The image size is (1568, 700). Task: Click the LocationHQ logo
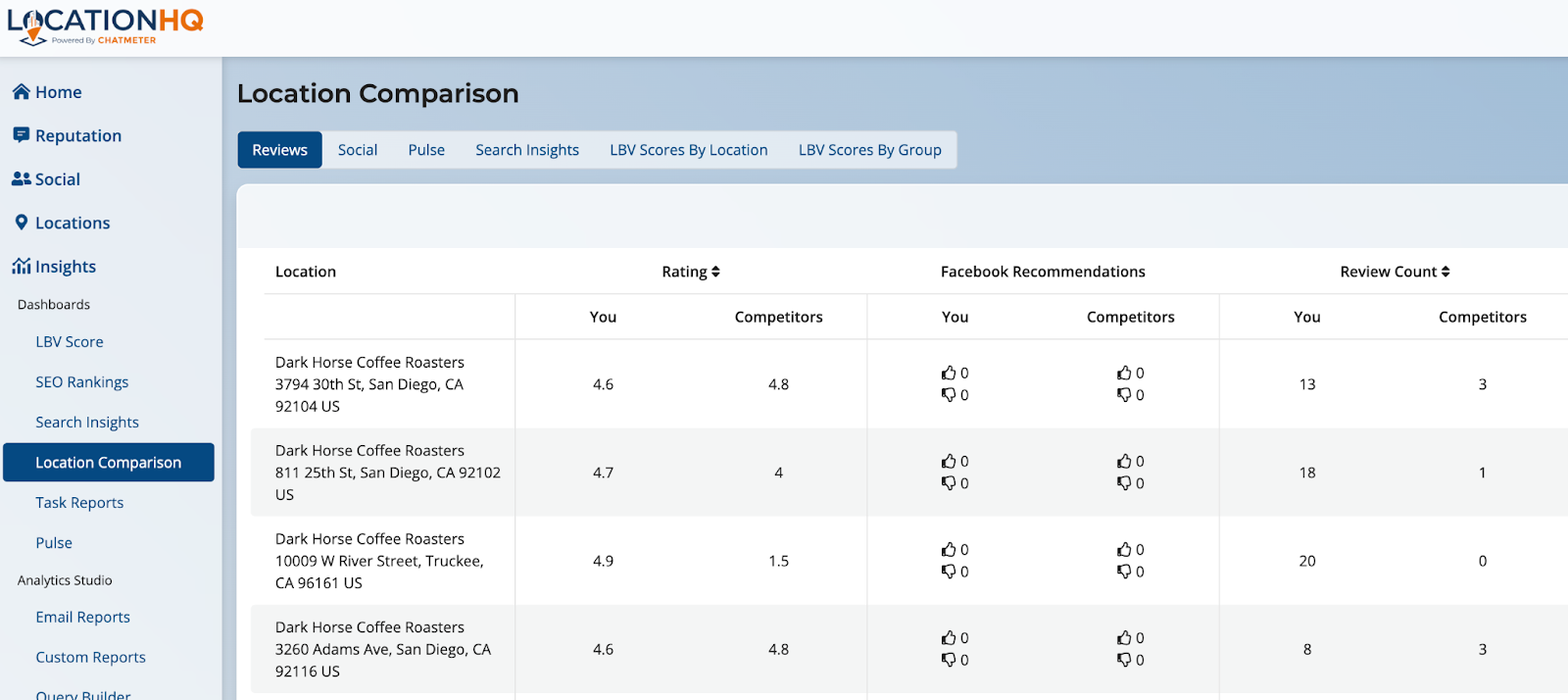pyautogui.click(x=106, y=26)
